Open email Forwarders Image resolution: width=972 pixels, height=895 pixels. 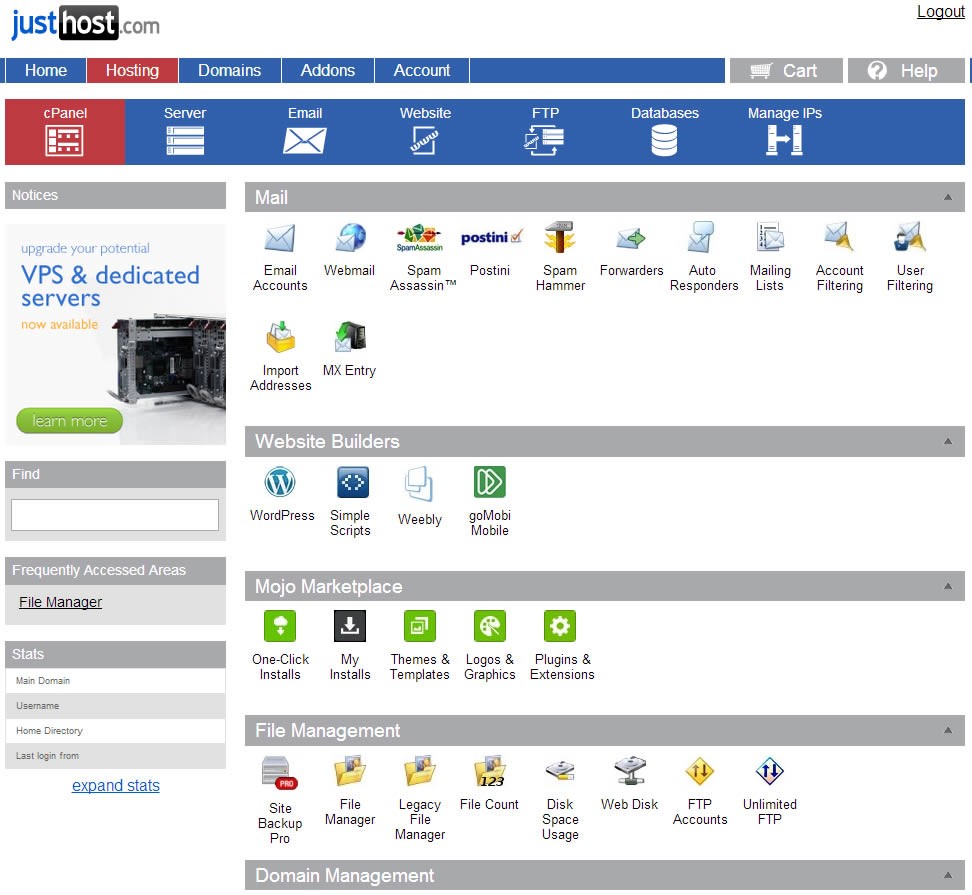631,239
